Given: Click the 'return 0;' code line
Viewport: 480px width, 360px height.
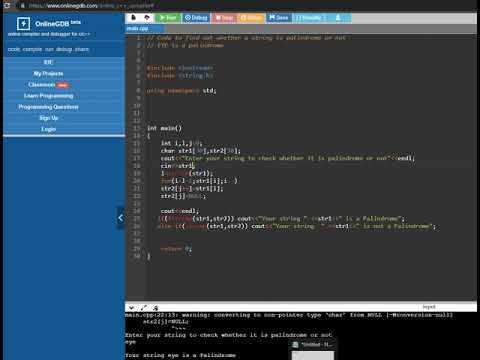Looking at the screenshot, I should click(176, 249).
